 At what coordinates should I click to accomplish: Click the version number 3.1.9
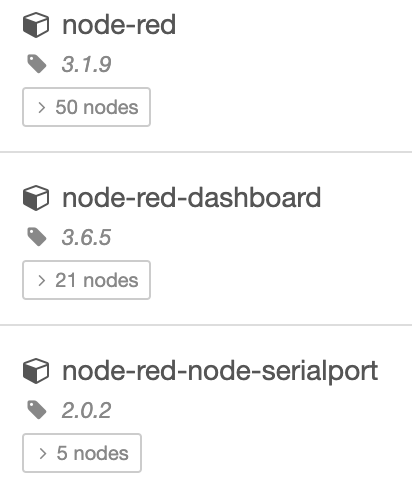(86, 64)
